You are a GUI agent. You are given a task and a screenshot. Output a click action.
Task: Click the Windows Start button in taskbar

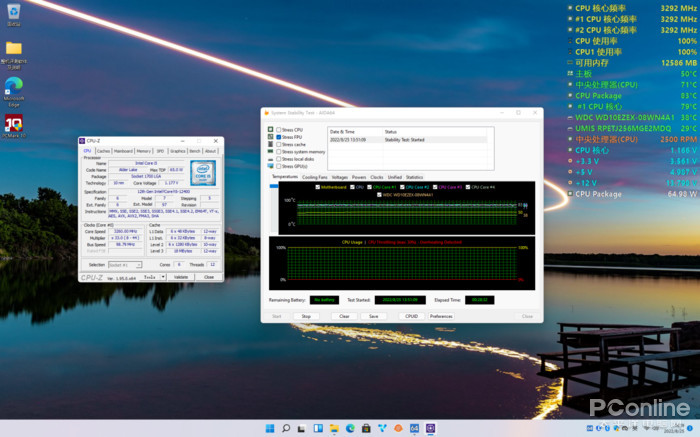pos(268,428)
